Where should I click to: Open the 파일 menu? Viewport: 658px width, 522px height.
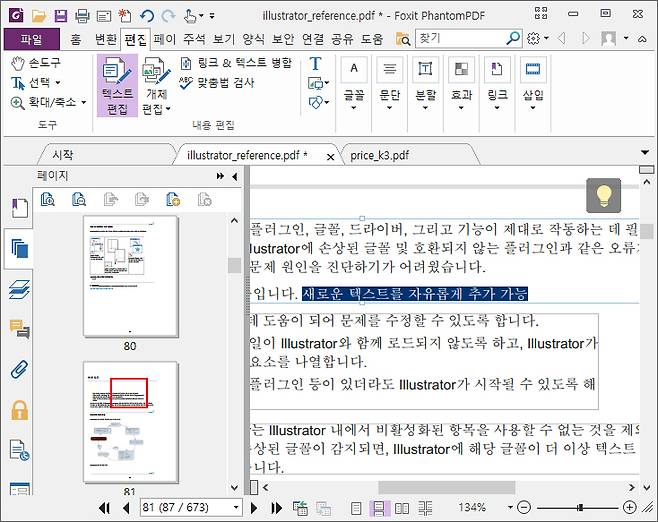pyautogui.click(x=32, y=39)
